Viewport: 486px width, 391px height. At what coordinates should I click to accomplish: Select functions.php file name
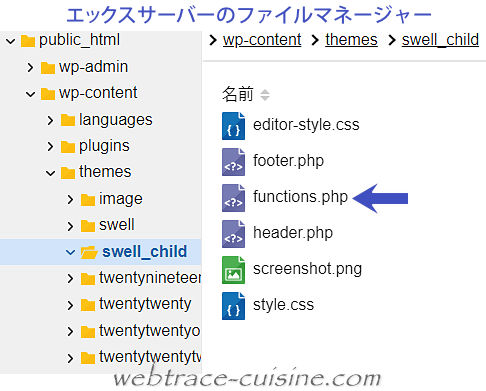coord(300,197)
